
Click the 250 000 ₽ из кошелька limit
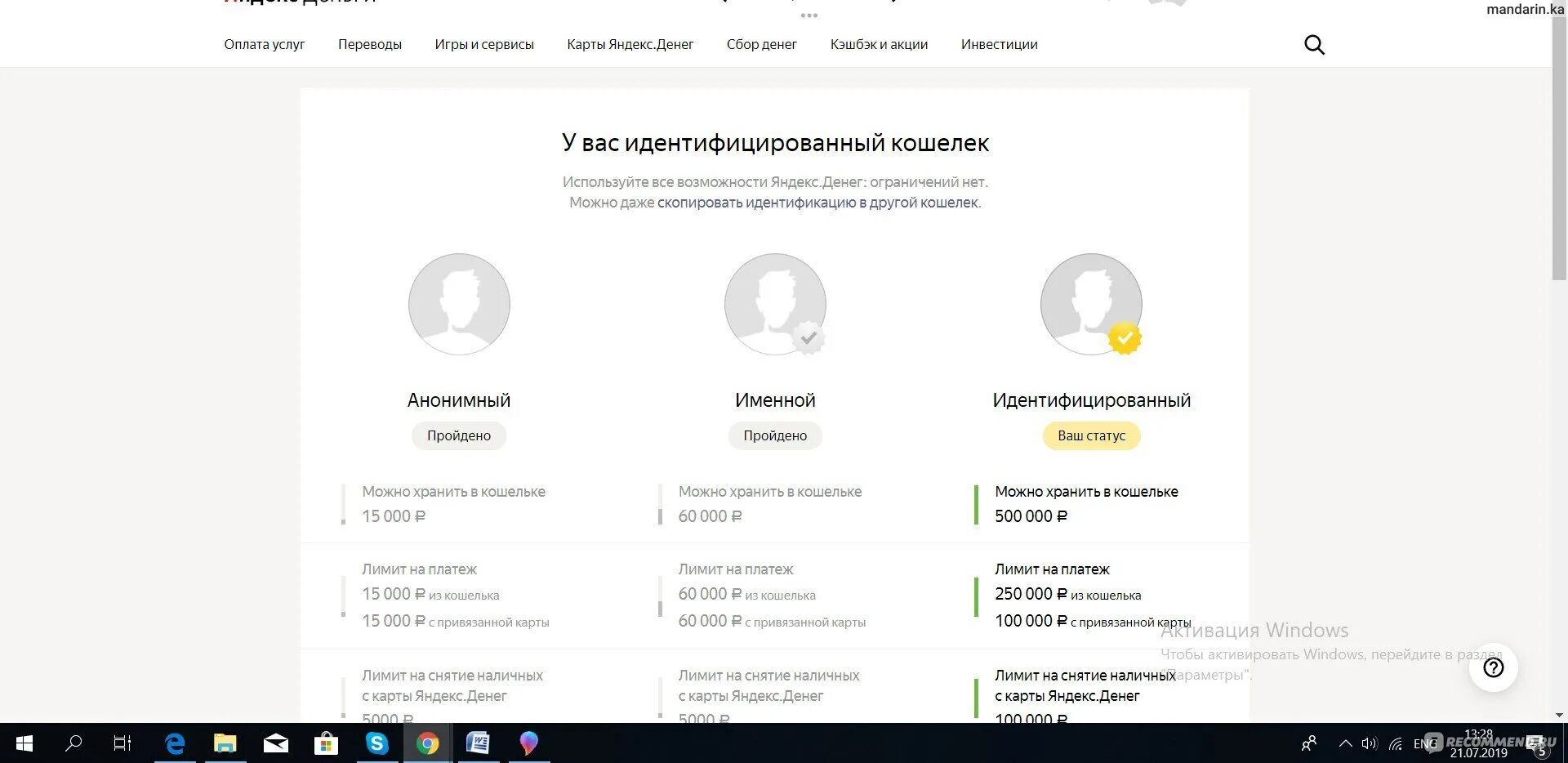1068,594
